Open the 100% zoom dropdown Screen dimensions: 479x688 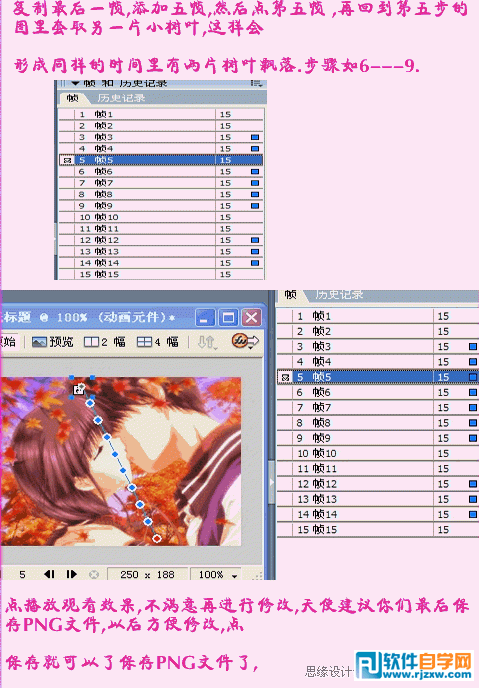point(218,574)
